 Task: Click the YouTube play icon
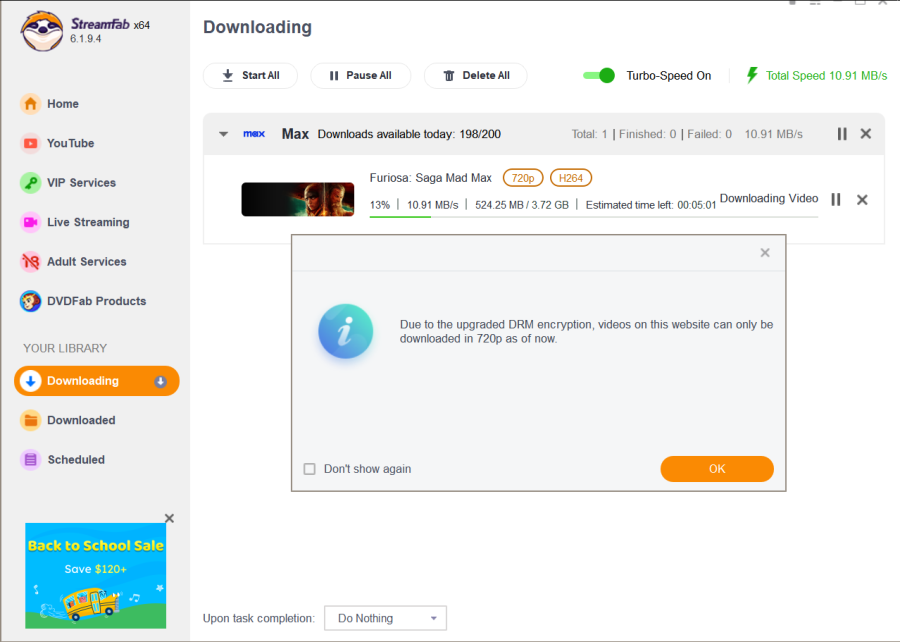pyautogui.click(x=30, y=143)
